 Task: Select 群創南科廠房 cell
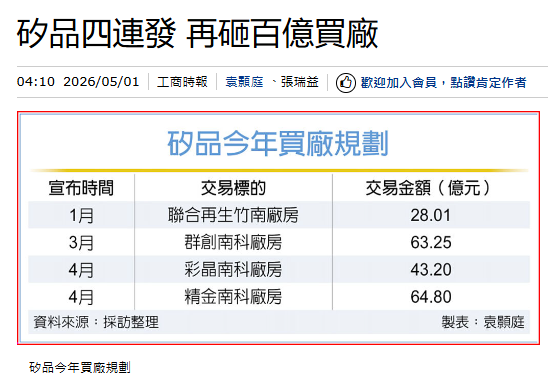(x=233, y=242)
